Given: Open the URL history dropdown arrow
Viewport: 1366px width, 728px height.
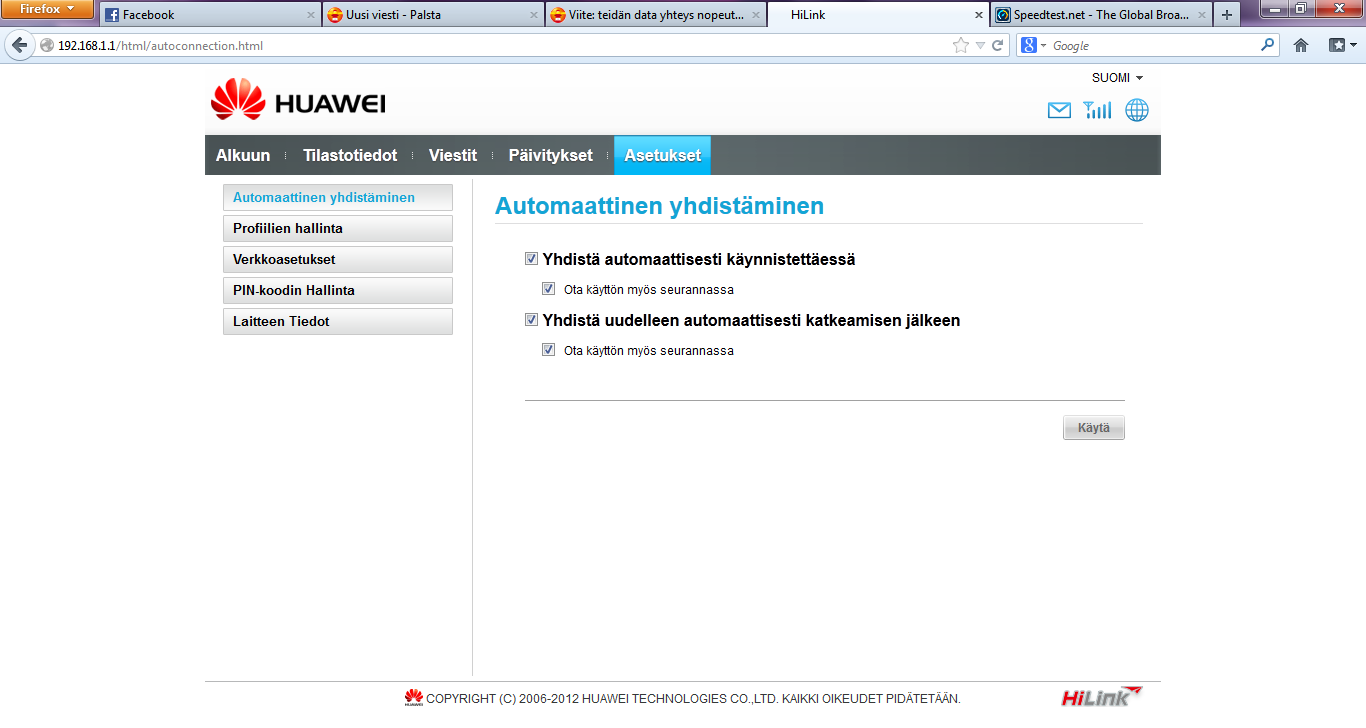Looking at the screenshot, I should pyautogui.click(x=981, y=46).
